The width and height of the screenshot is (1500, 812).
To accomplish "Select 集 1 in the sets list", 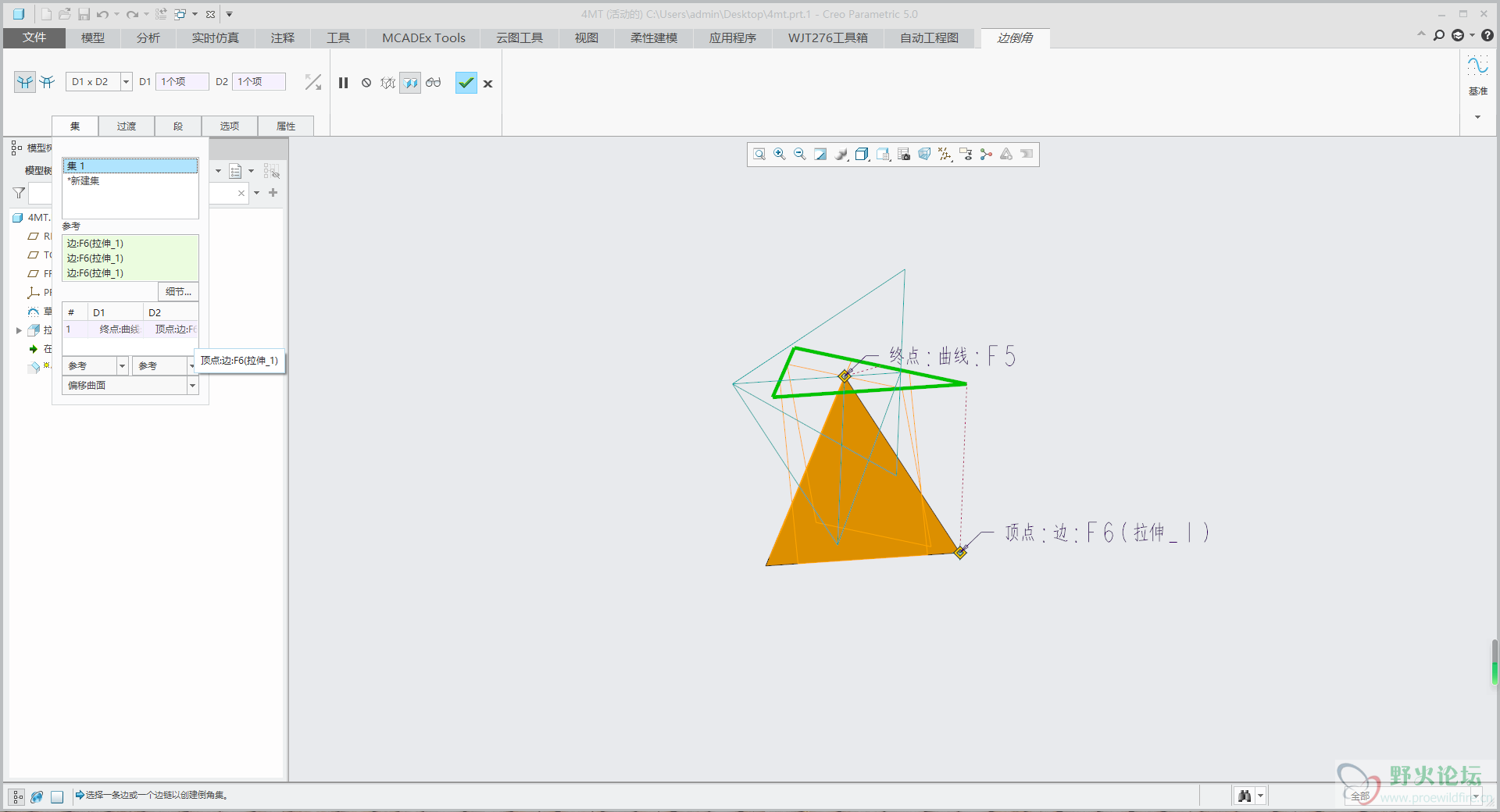I will tap(130, 166).
